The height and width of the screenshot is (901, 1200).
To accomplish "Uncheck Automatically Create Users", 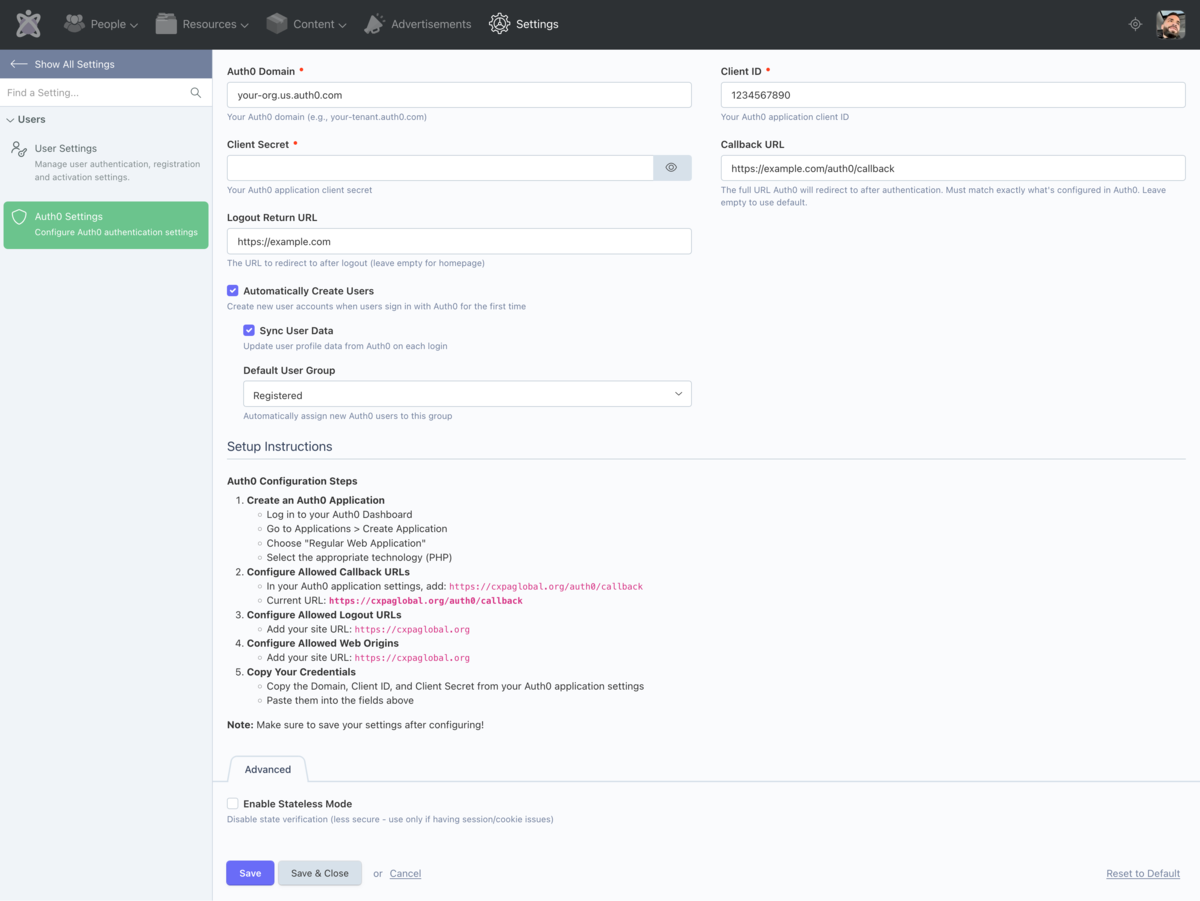I will [x=233, y=291].
